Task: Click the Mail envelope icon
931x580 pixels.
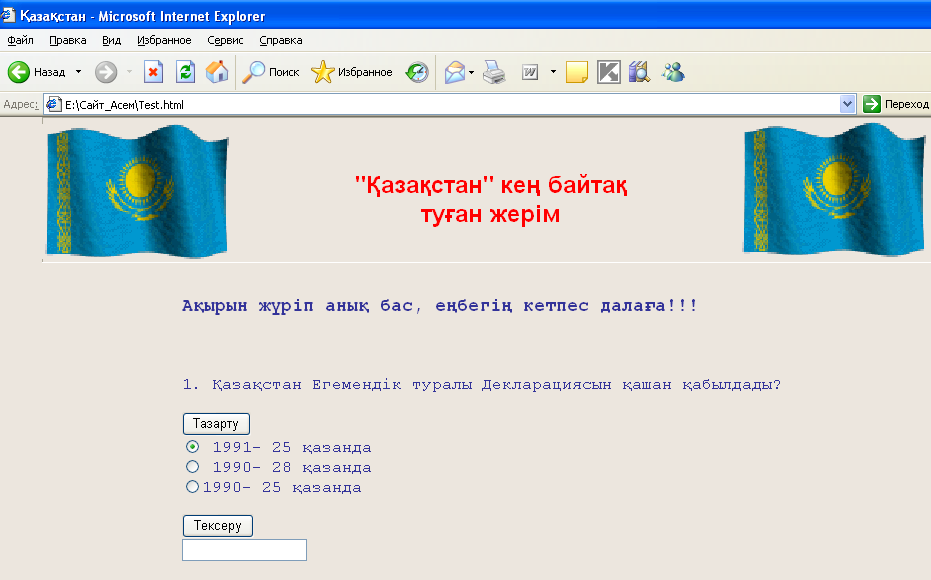Action: pyautogui.click(x=455, y=72)
